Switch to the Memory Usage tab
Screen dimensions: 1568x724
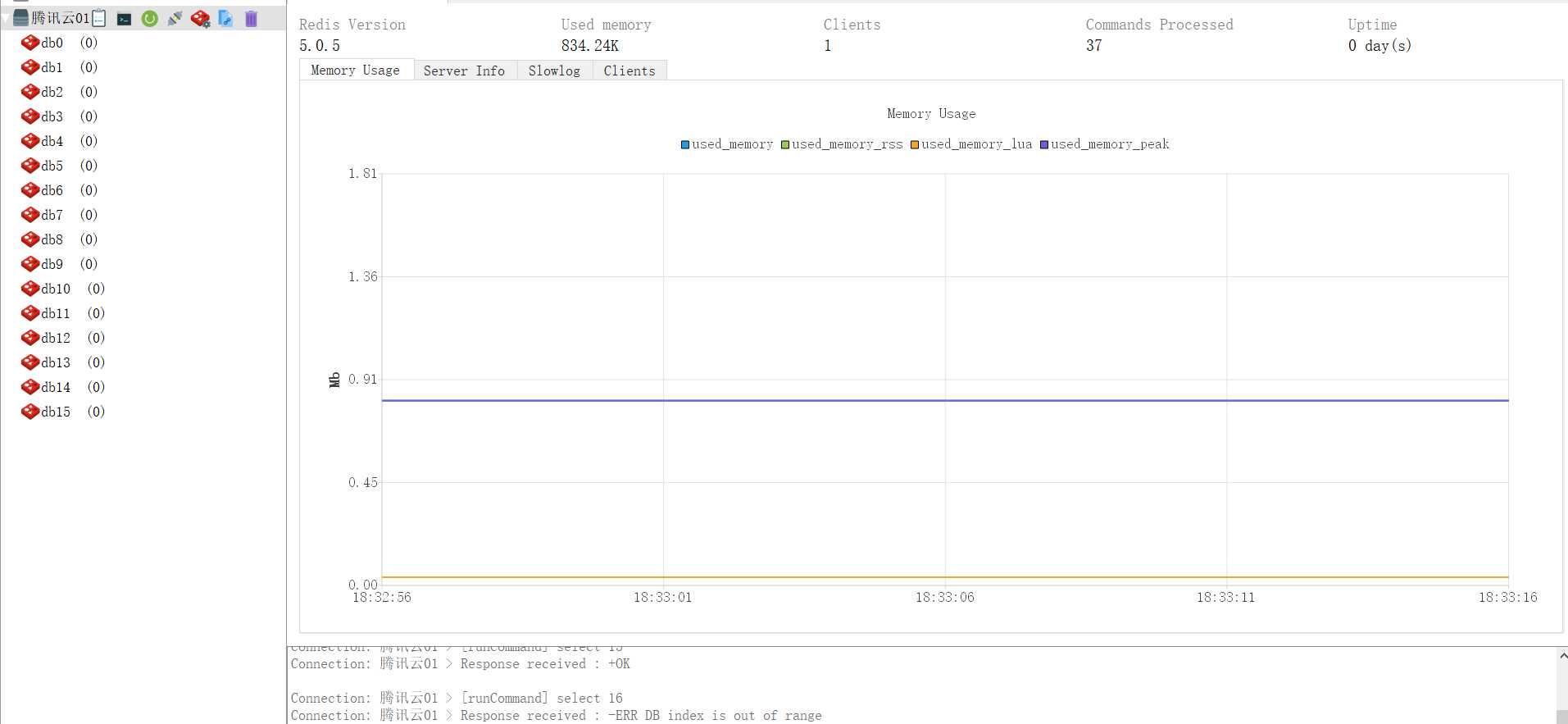(356, 71)
